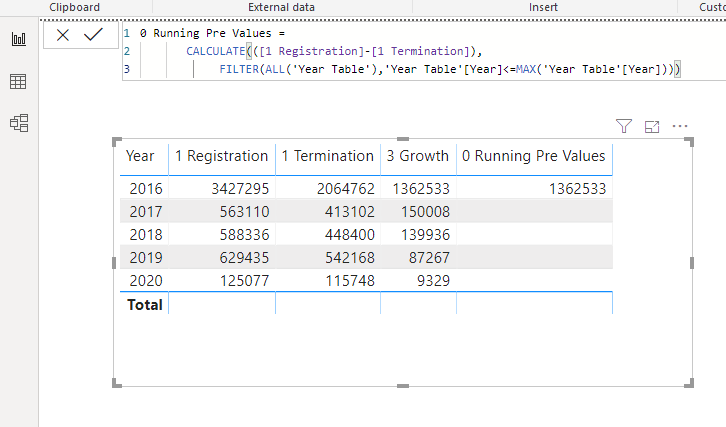Select the 2018 year cell
The width and height of the screenshot is (726, 427).
click(146, 235)
